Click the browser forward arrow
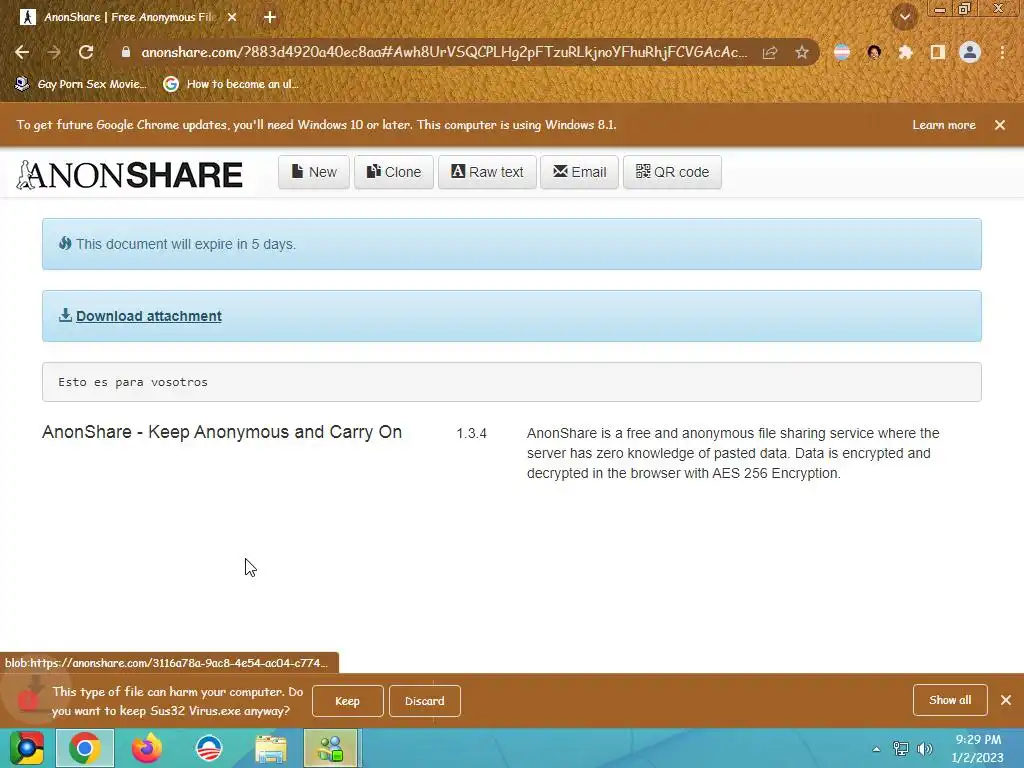1024x768 pixels. [54, 52]
